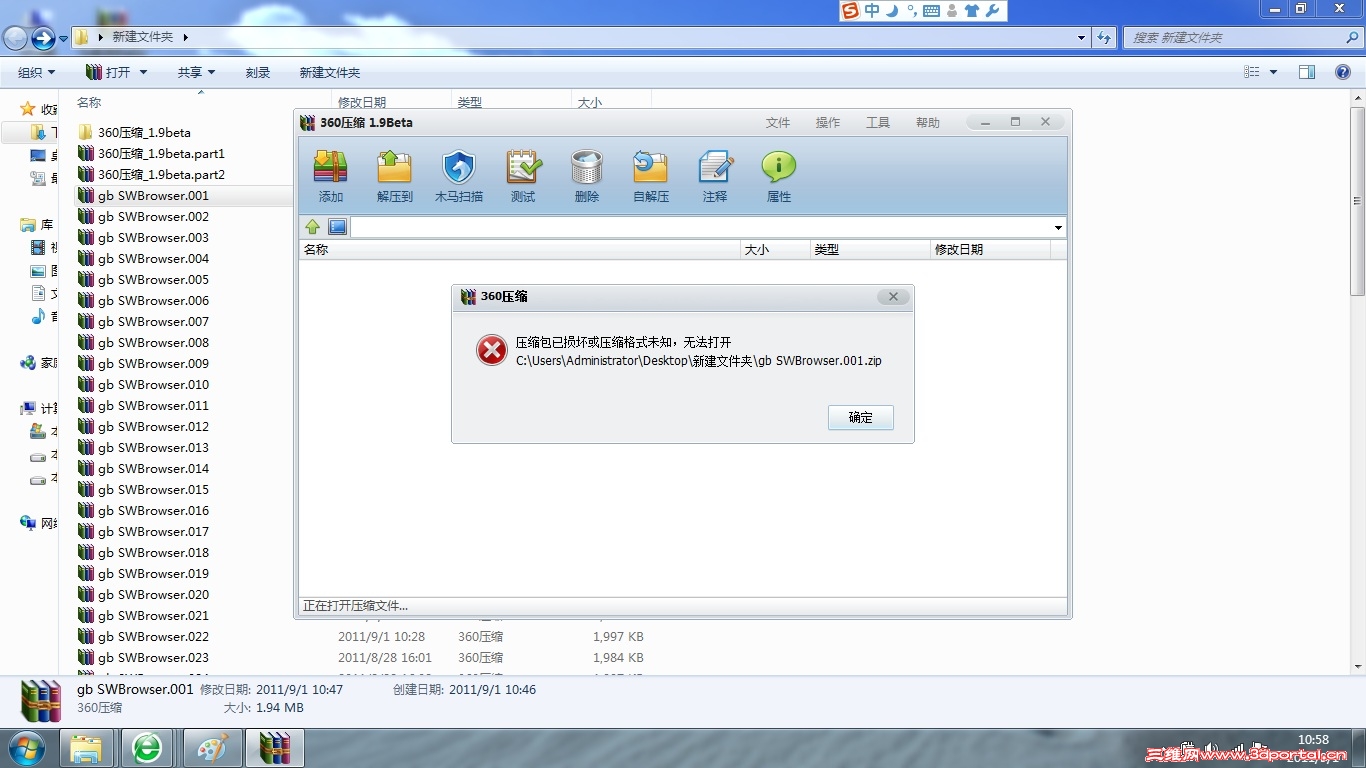
Task: Open address bar history dropdown
Action: click(x=1082, y=38)
